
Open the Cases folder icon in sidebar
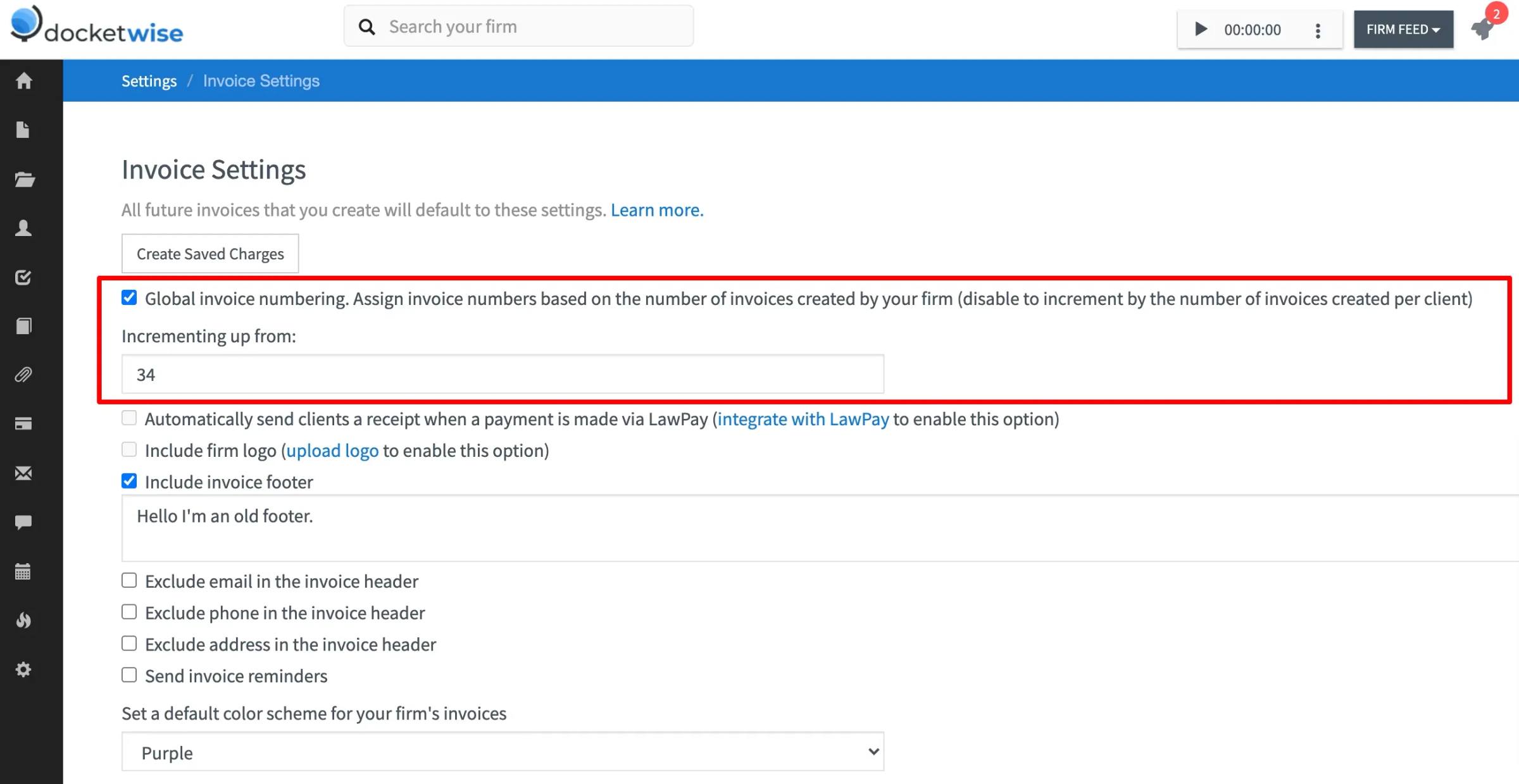23,179
